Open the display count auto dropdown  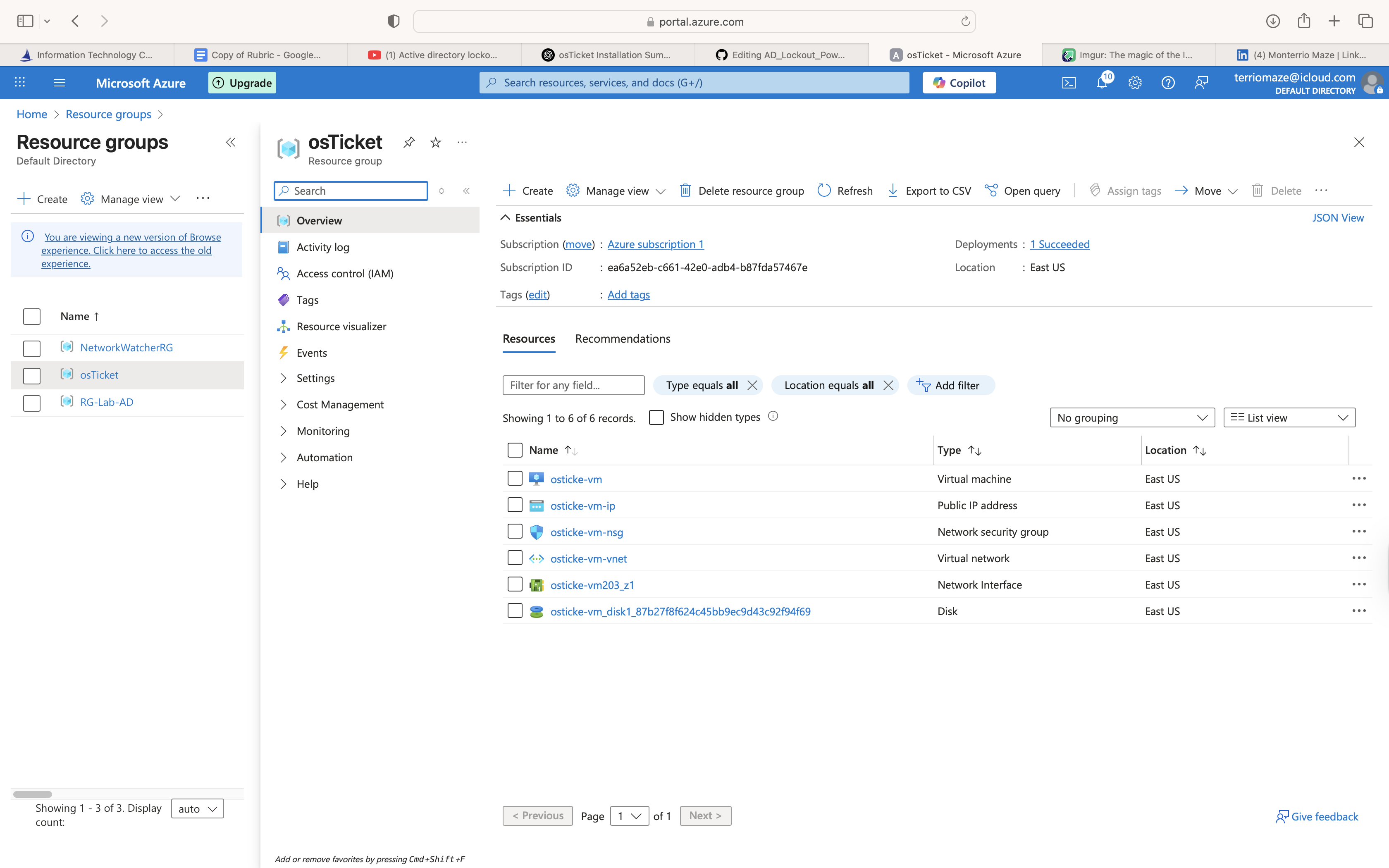197,809
